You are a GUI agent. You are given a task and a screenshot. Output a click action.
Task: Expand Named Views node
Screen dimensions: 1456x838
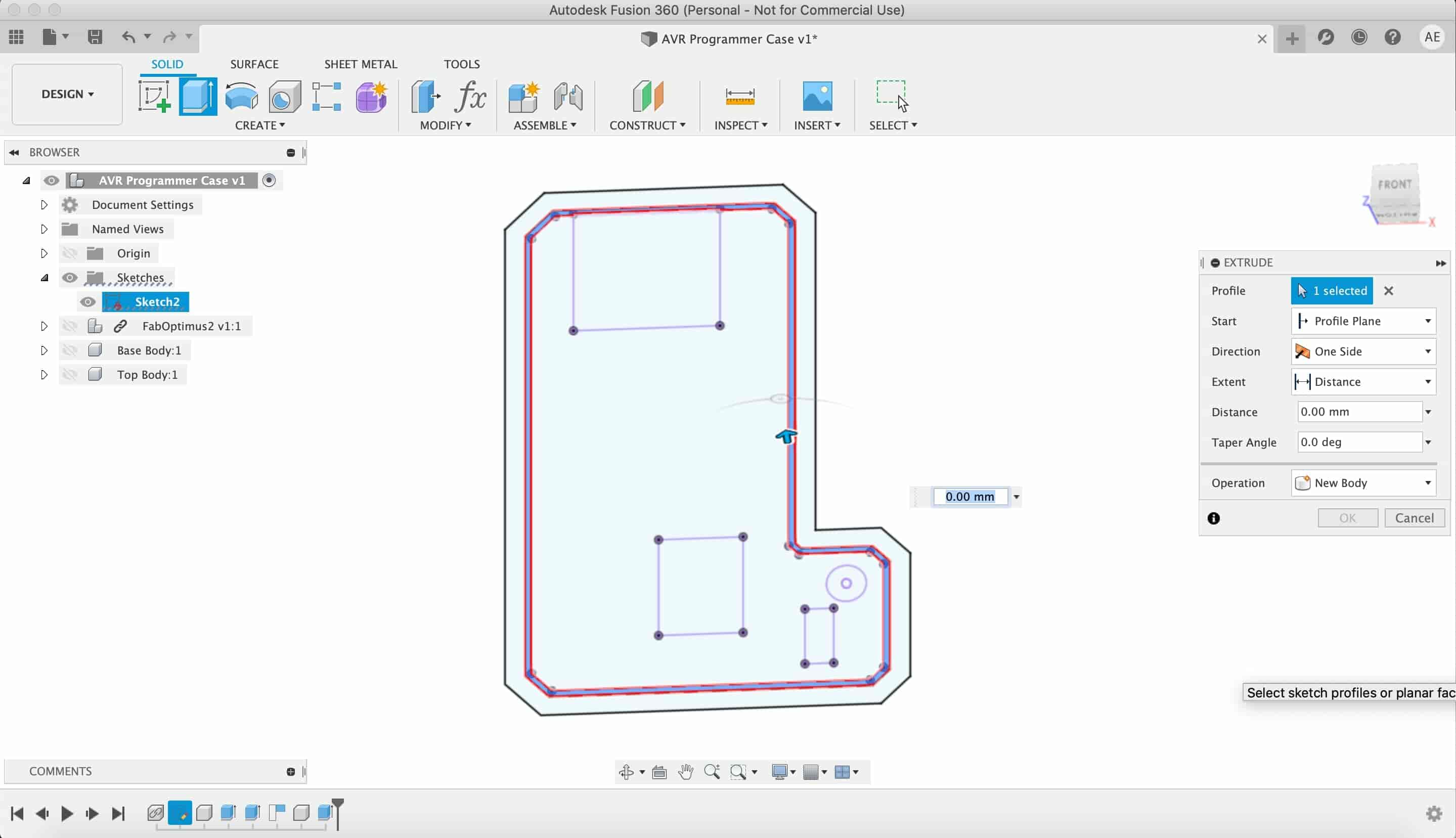coord(43,229)
